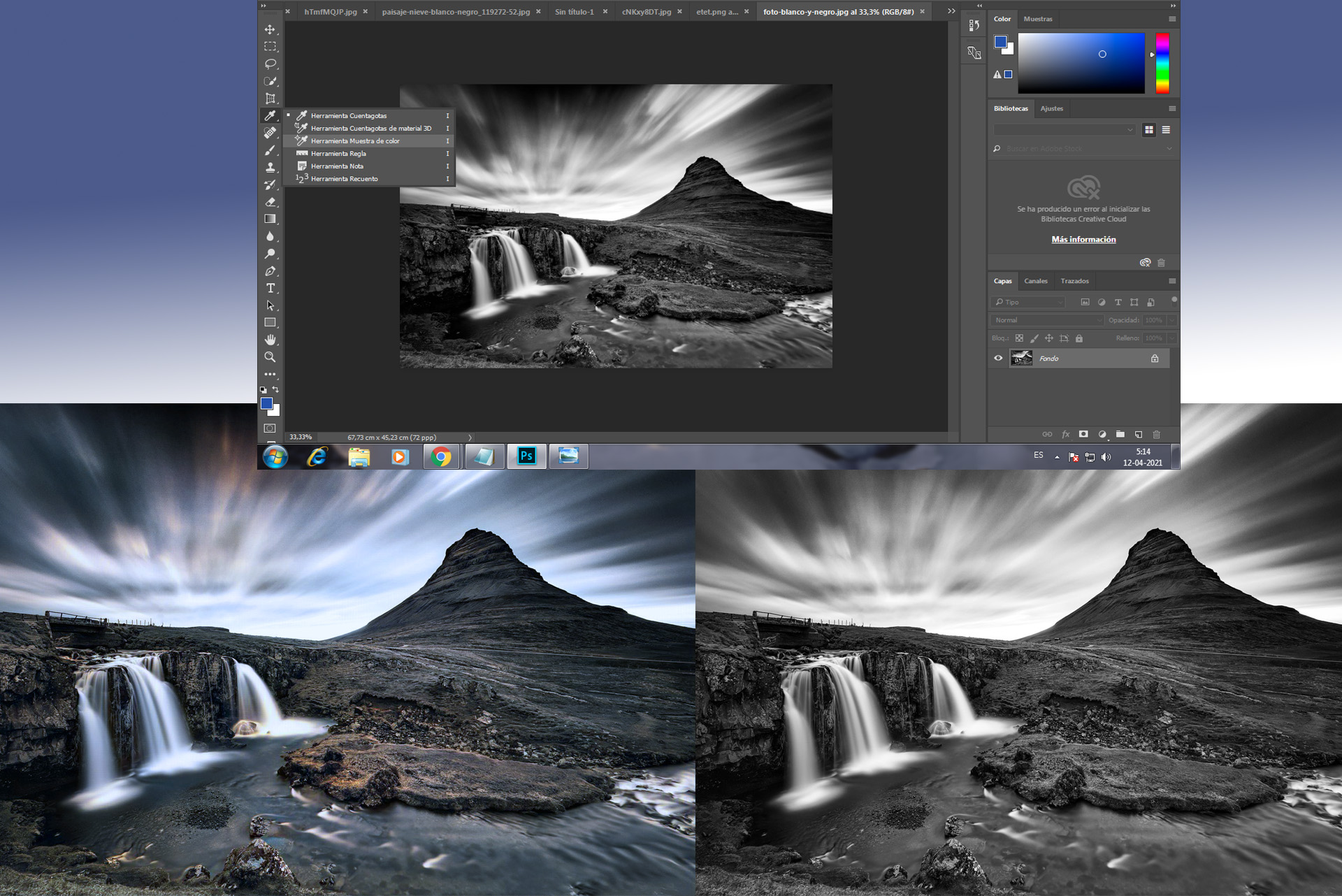The height and width of the screenshot is (896, 1342).
Task: Click the Más información link
Action: pos(1083,239)
